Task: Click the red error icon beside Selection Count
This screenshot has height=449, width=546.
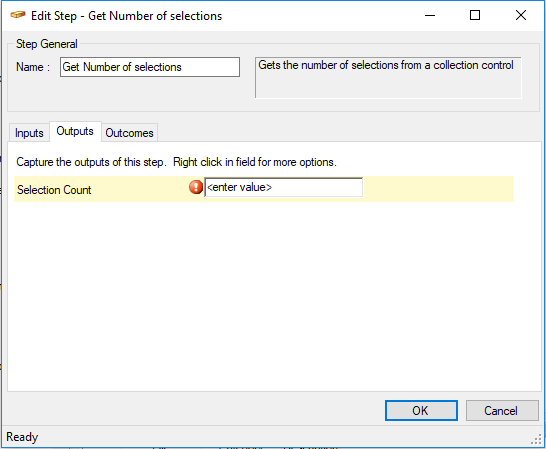Action: 196,187
